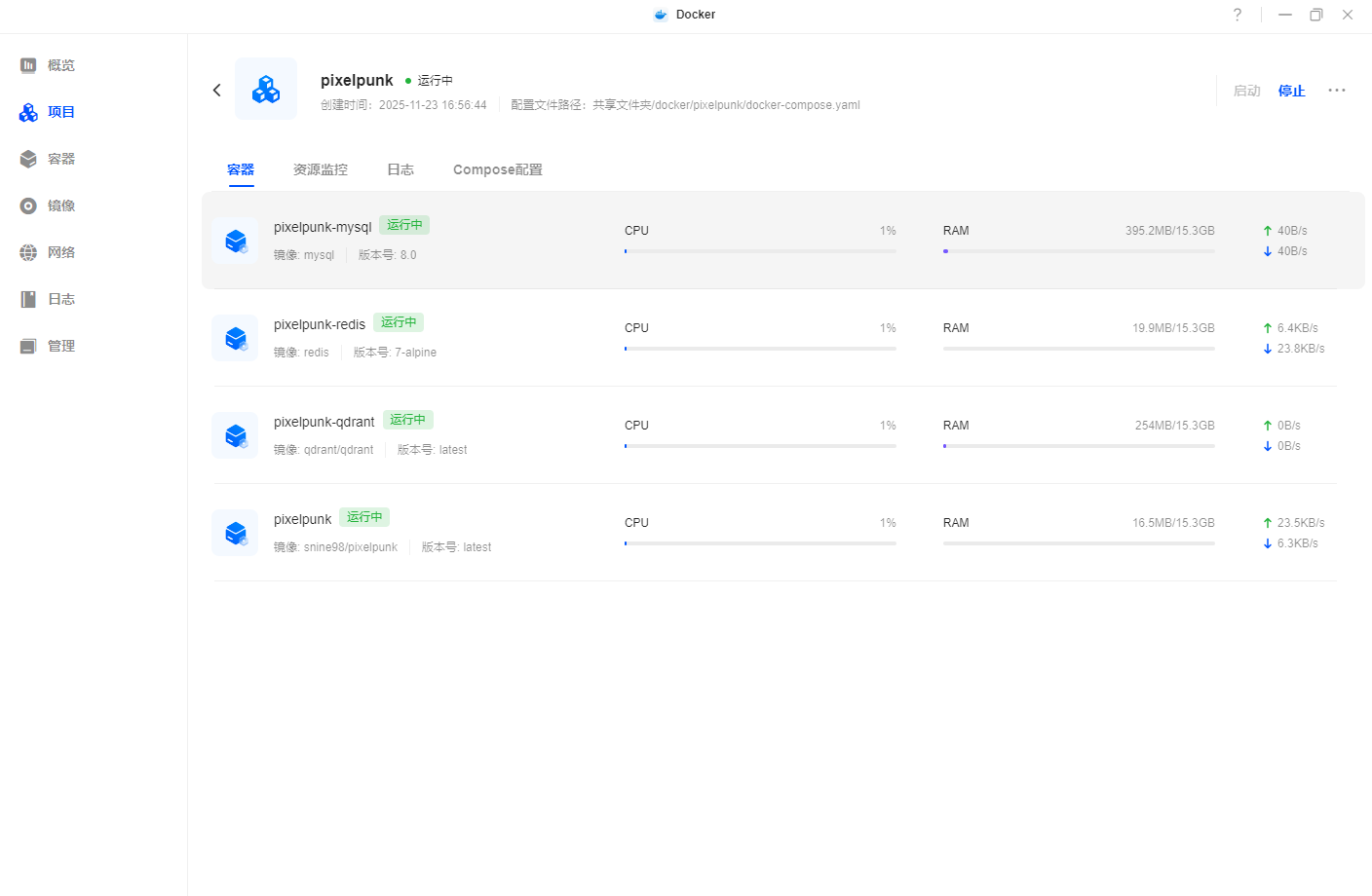Open the 网络 globe icon in sidebar
Viewport: 1372px width, 896px height.
click(28, 252)
